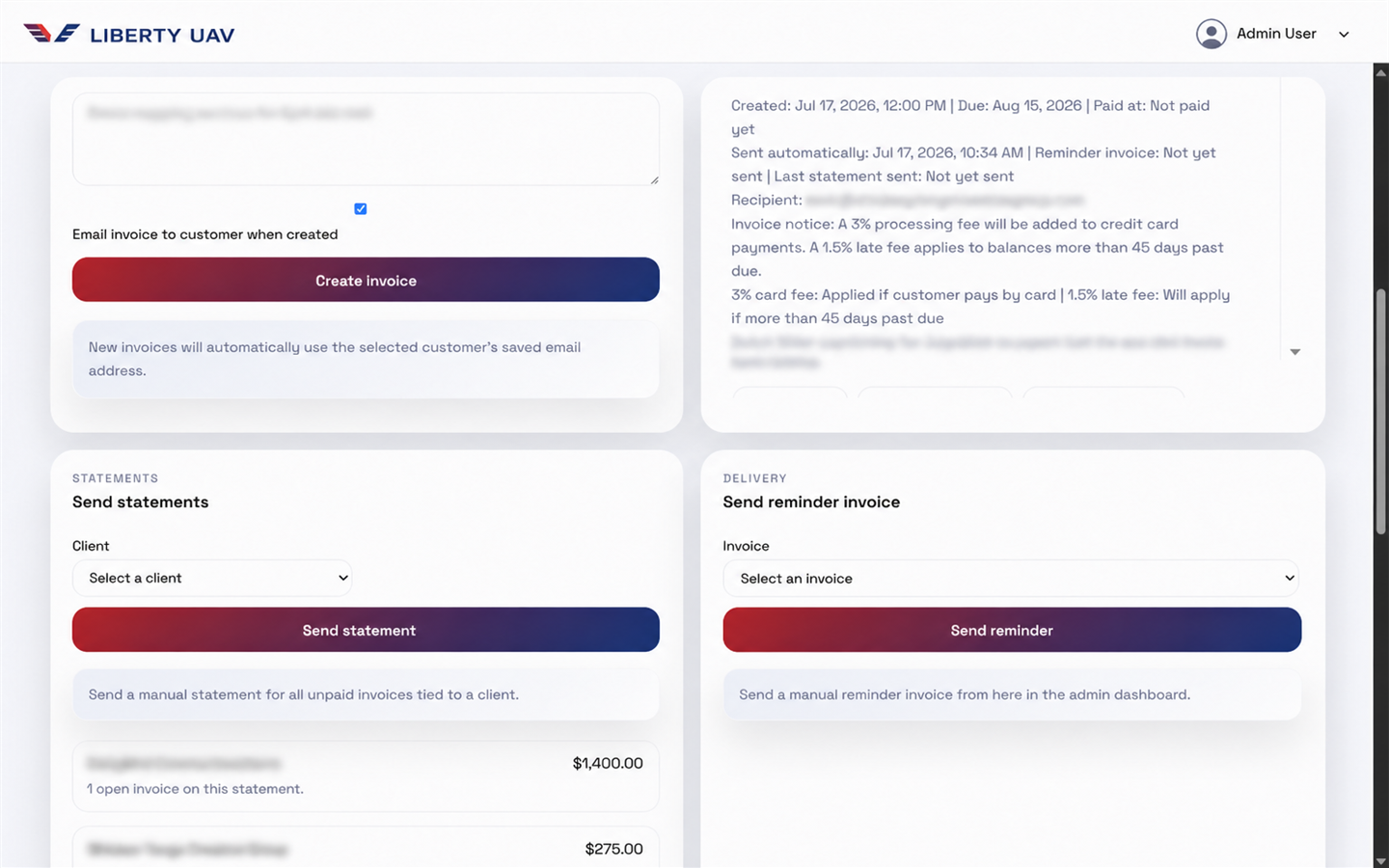Click the Create invoice button
The width and height of the screenshot is (1389, 868).
[x=366, y=280]
